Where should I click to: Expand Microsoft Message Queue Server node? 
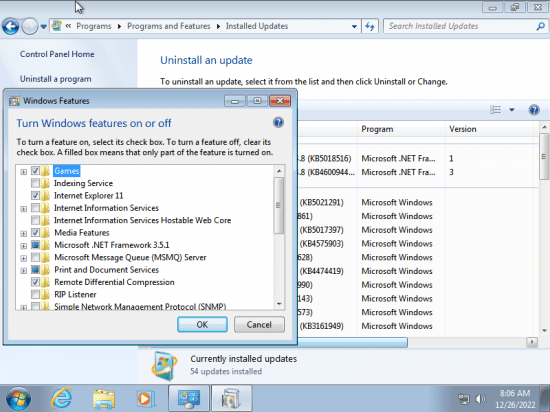click(24, 258)
